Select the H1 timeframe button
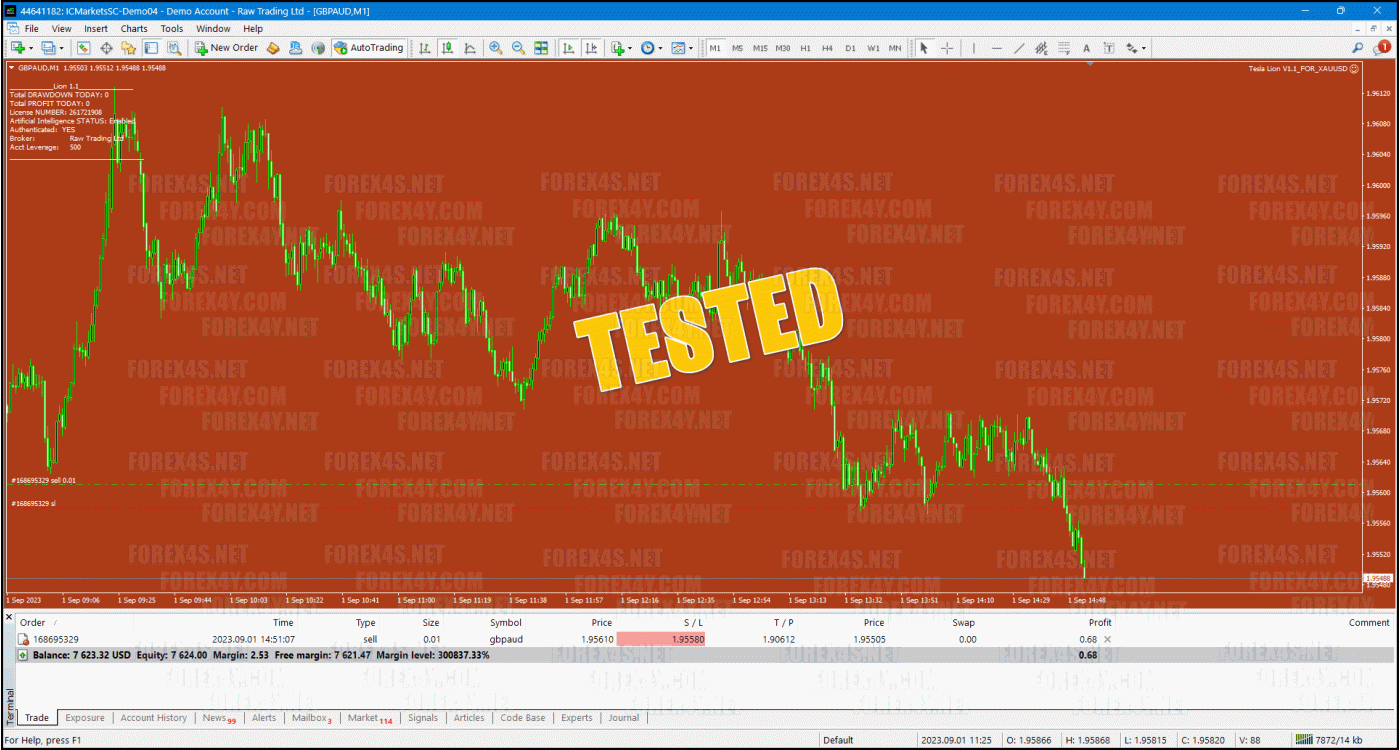 805,48
